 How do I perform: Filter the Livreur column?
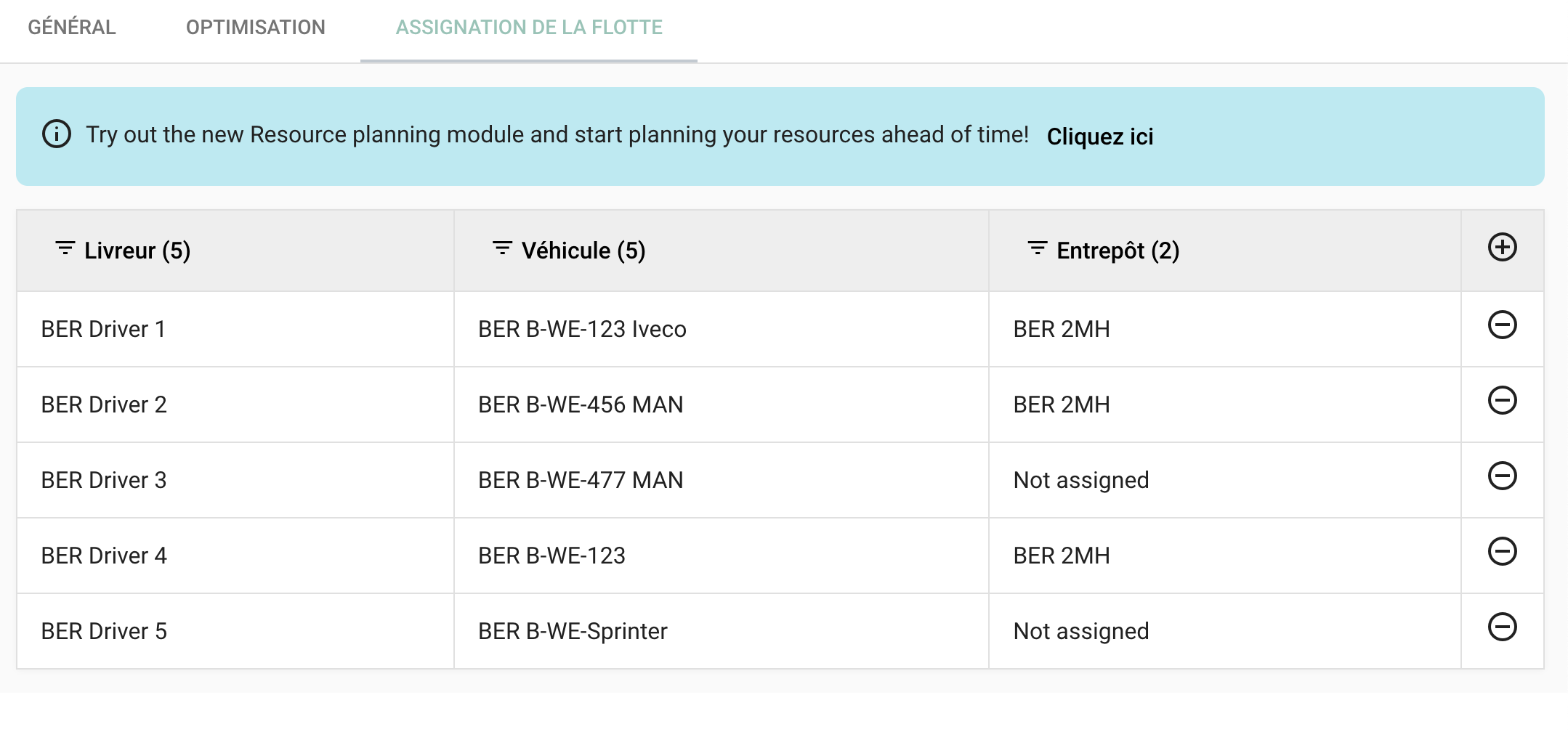point(65,248)
